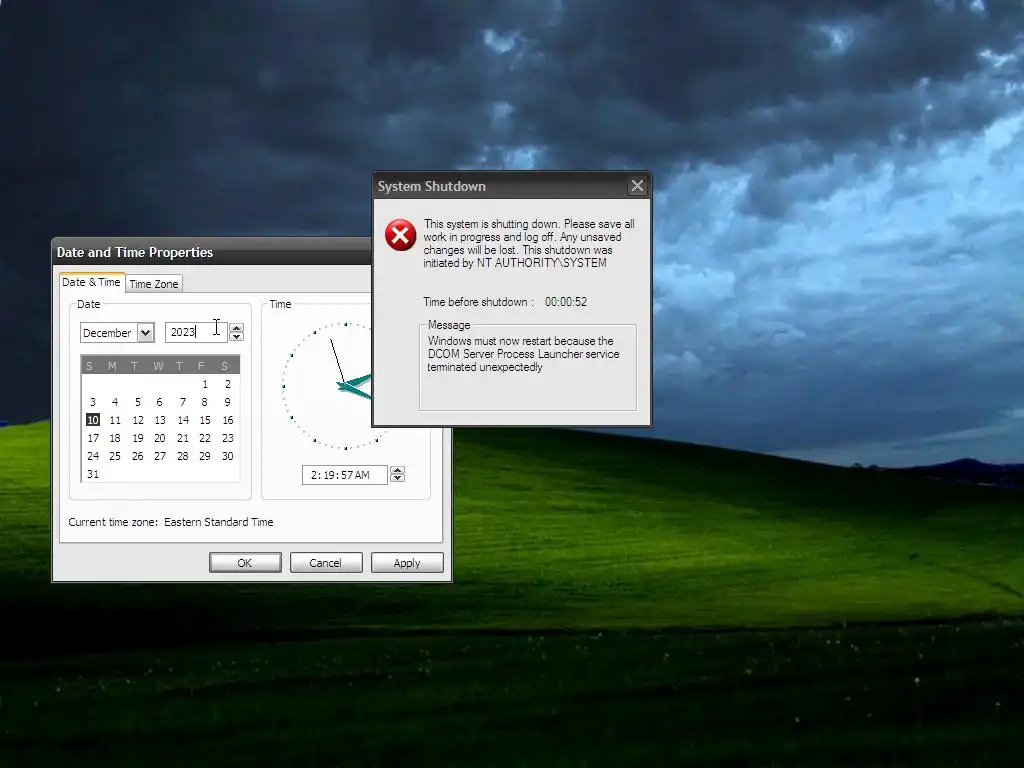Select day 18 in the calendar
Image resolution: width=1024 pixels, height=768 pixels.
(x=115, y=438)
